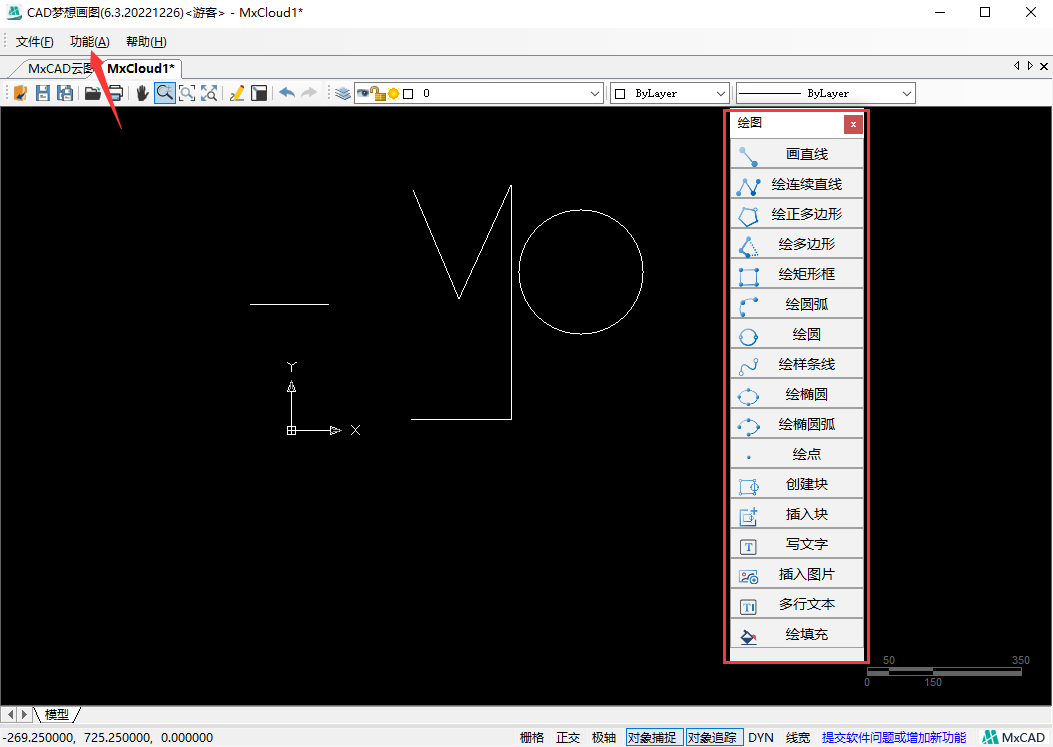The height and width of the screenshot is (747, 1053).
Task: Select 绘点 point tool
Action: pos(796,454)
